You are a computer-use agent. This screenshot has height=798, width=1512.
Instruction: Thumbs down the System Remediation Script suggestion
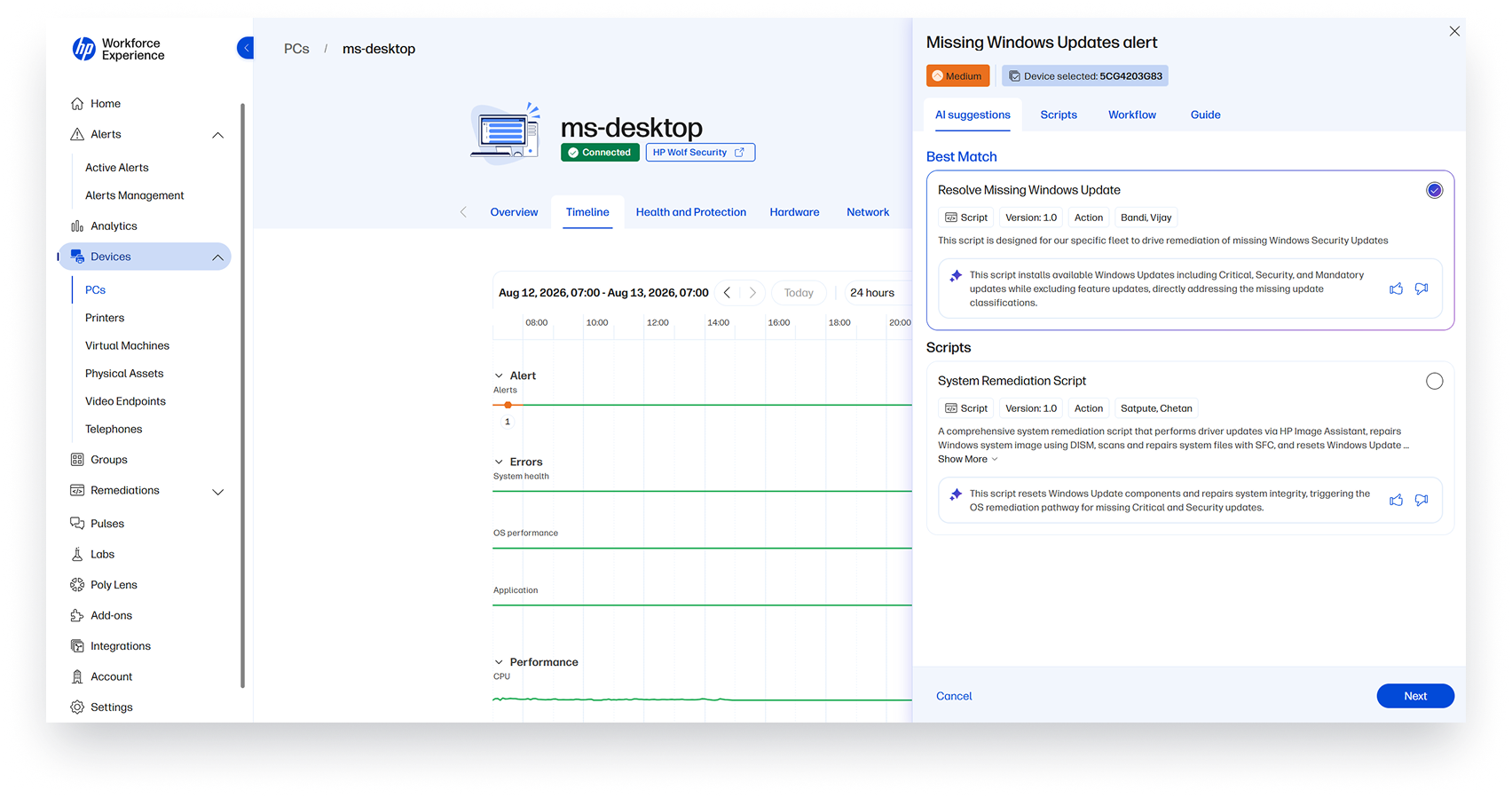1421,501
